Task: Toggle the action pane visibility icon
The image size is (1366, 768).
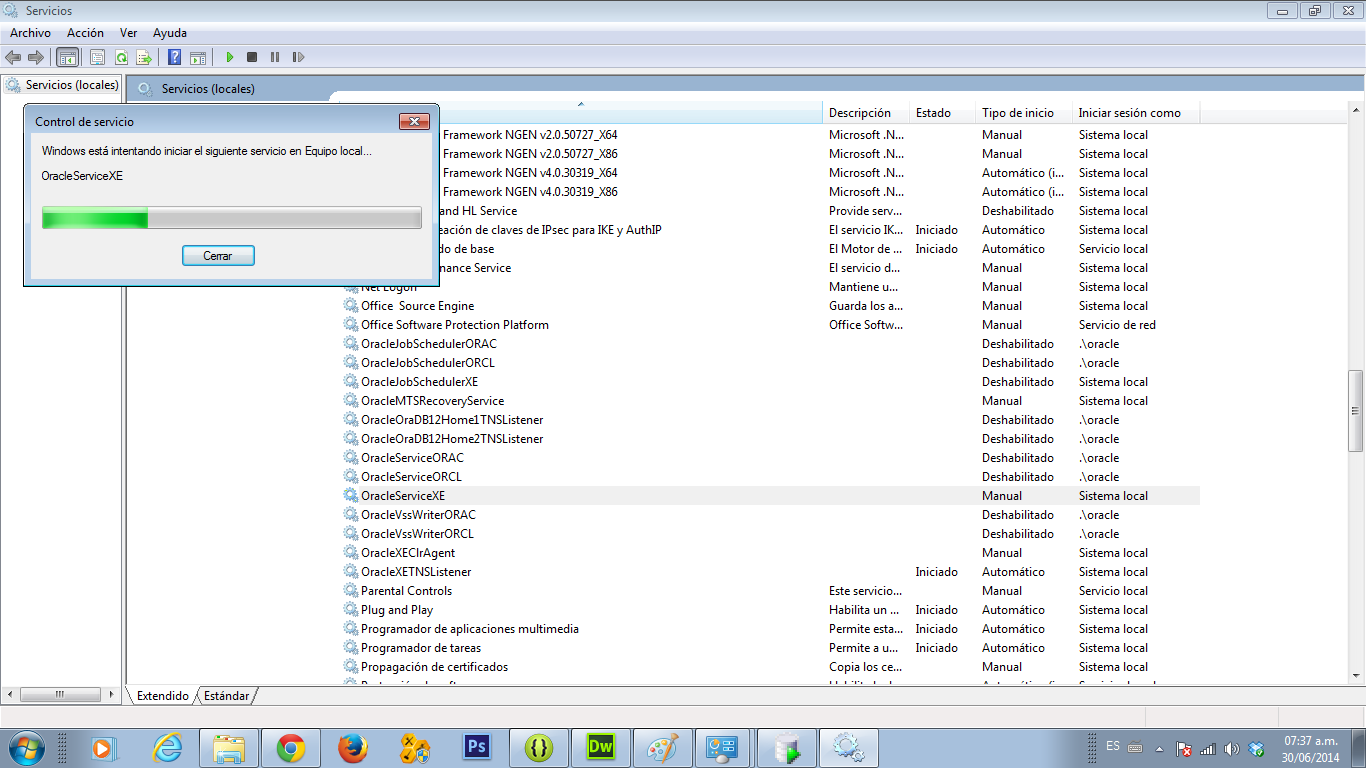Action: point(198,57)
